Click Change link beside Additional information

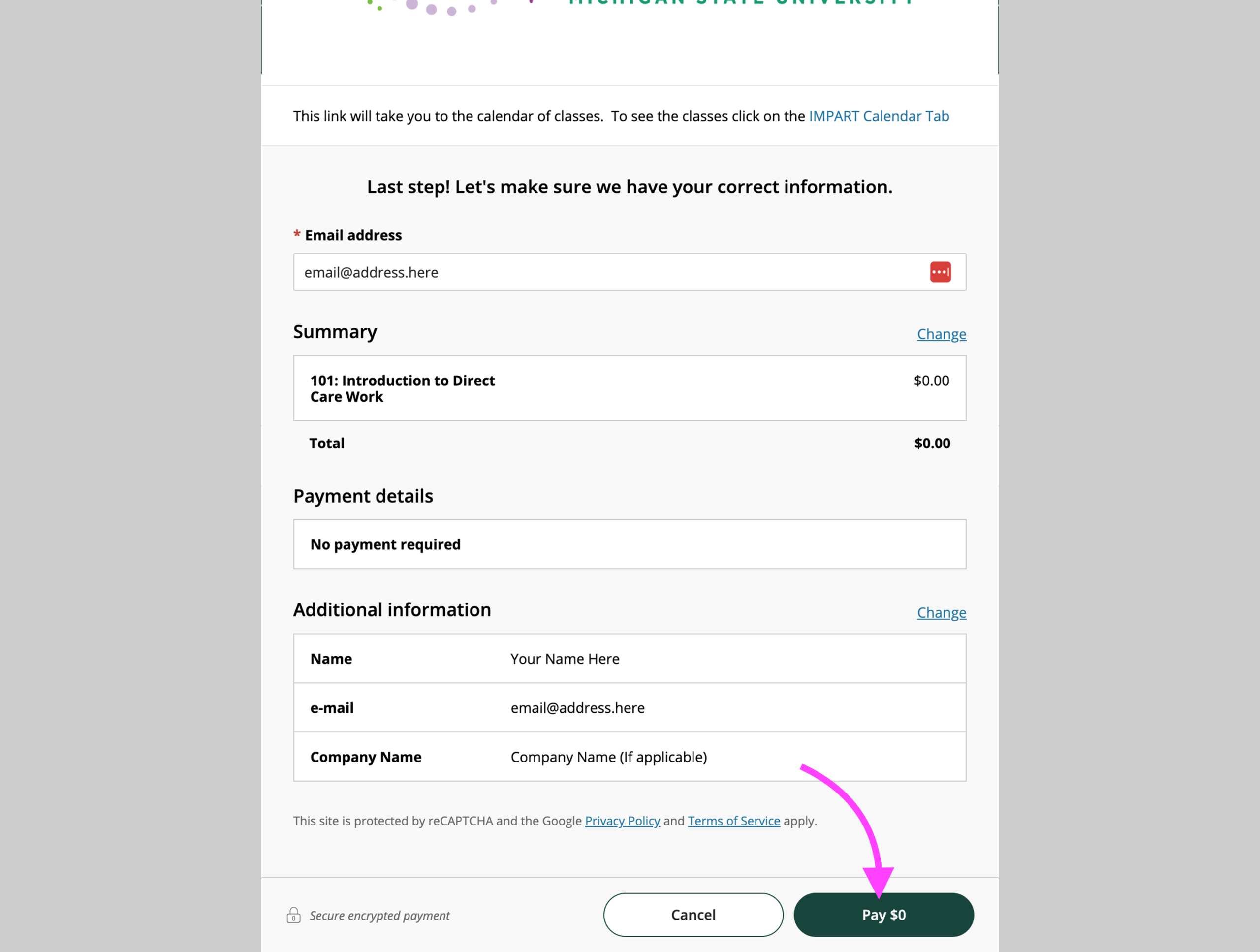941,612
